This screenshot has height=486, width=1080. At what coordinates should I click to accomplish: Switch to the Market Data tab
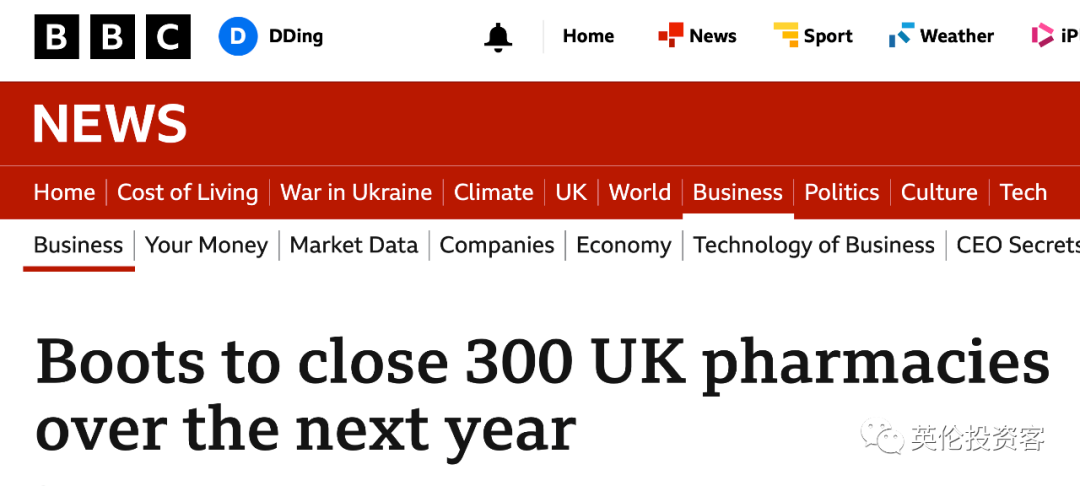click(x=354, y=245)
